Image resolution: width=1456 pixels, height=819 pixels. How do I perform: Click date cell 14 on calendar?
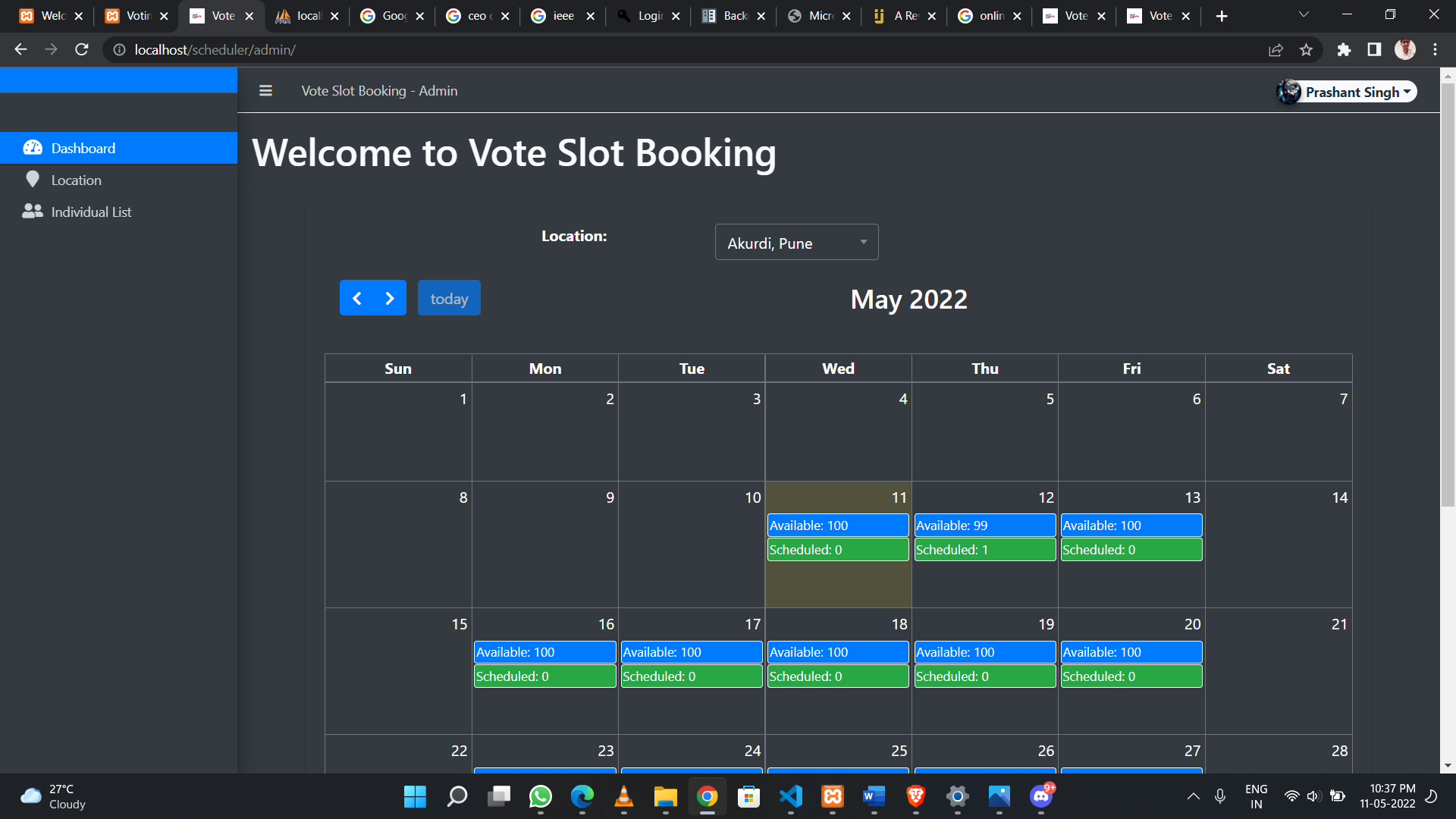pos(1279,544)
